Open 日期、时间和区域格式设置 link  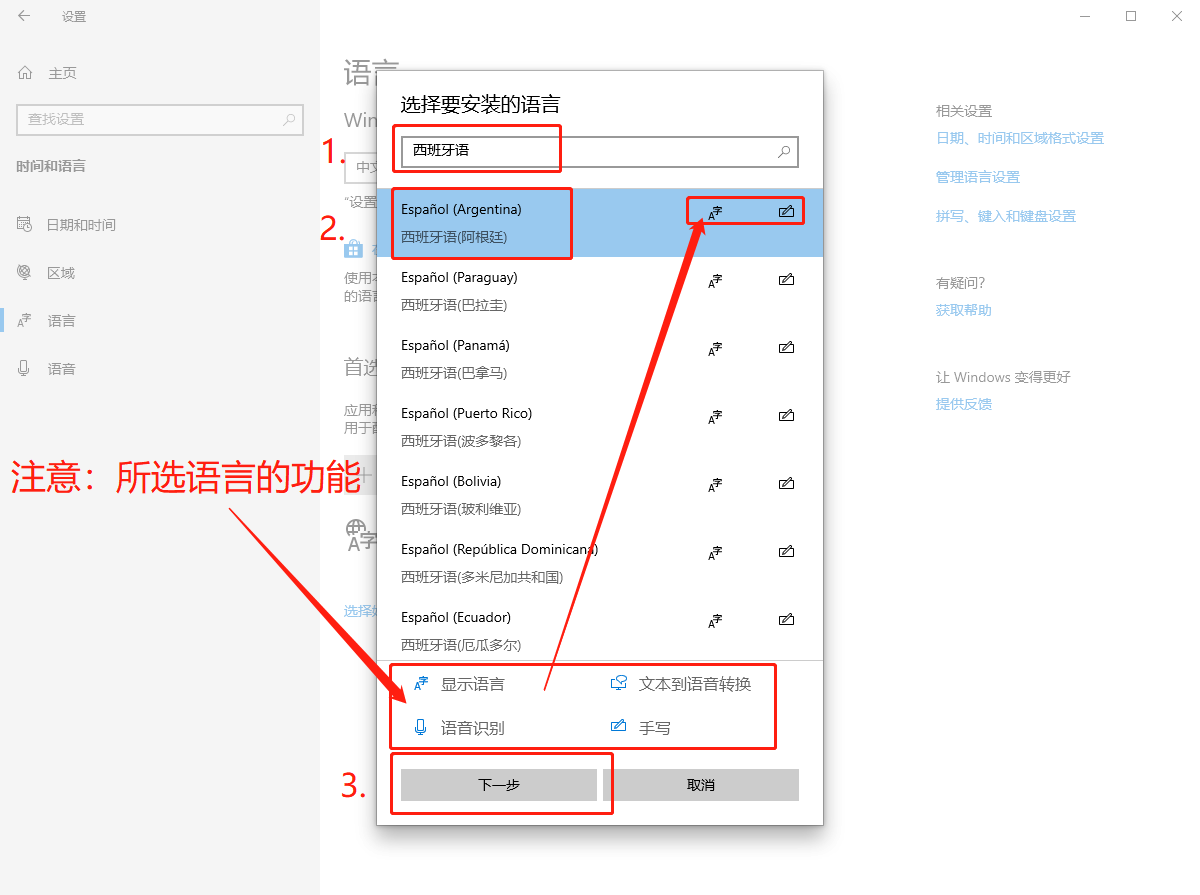[x=1020, y=138]
